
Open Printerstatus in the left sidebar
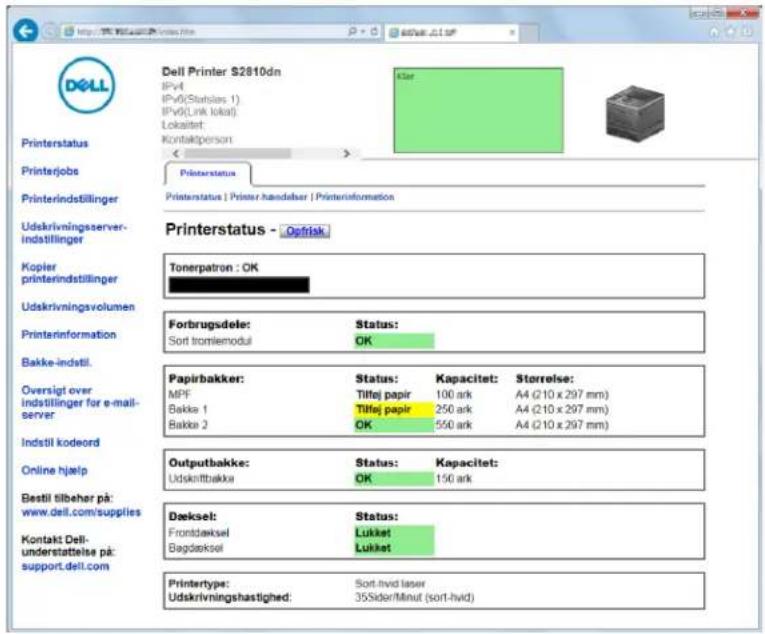pyautogui.click(x=55, y=143)
